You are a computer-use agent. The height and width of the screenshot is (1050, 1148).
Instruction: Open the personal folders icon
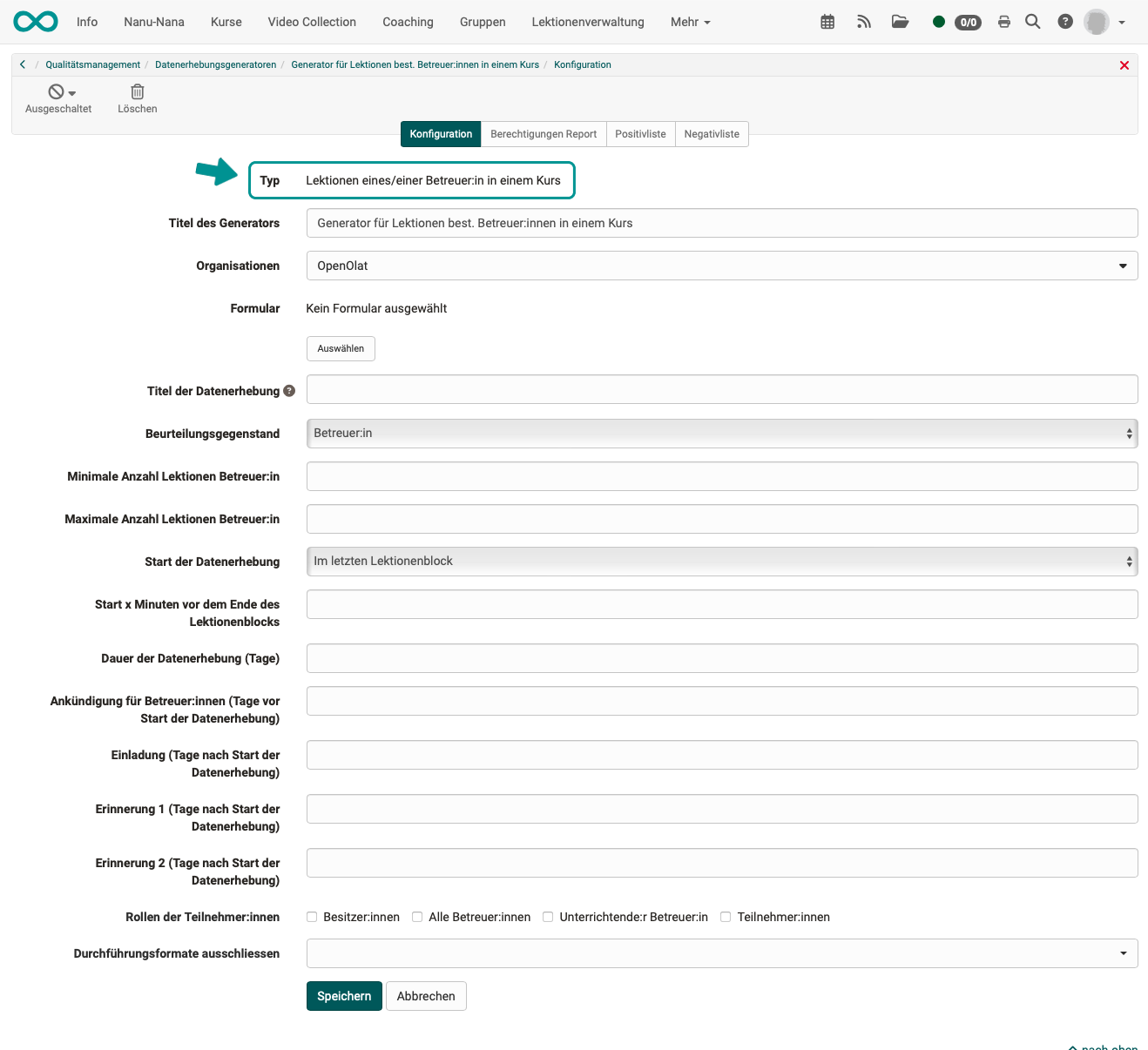900,21
